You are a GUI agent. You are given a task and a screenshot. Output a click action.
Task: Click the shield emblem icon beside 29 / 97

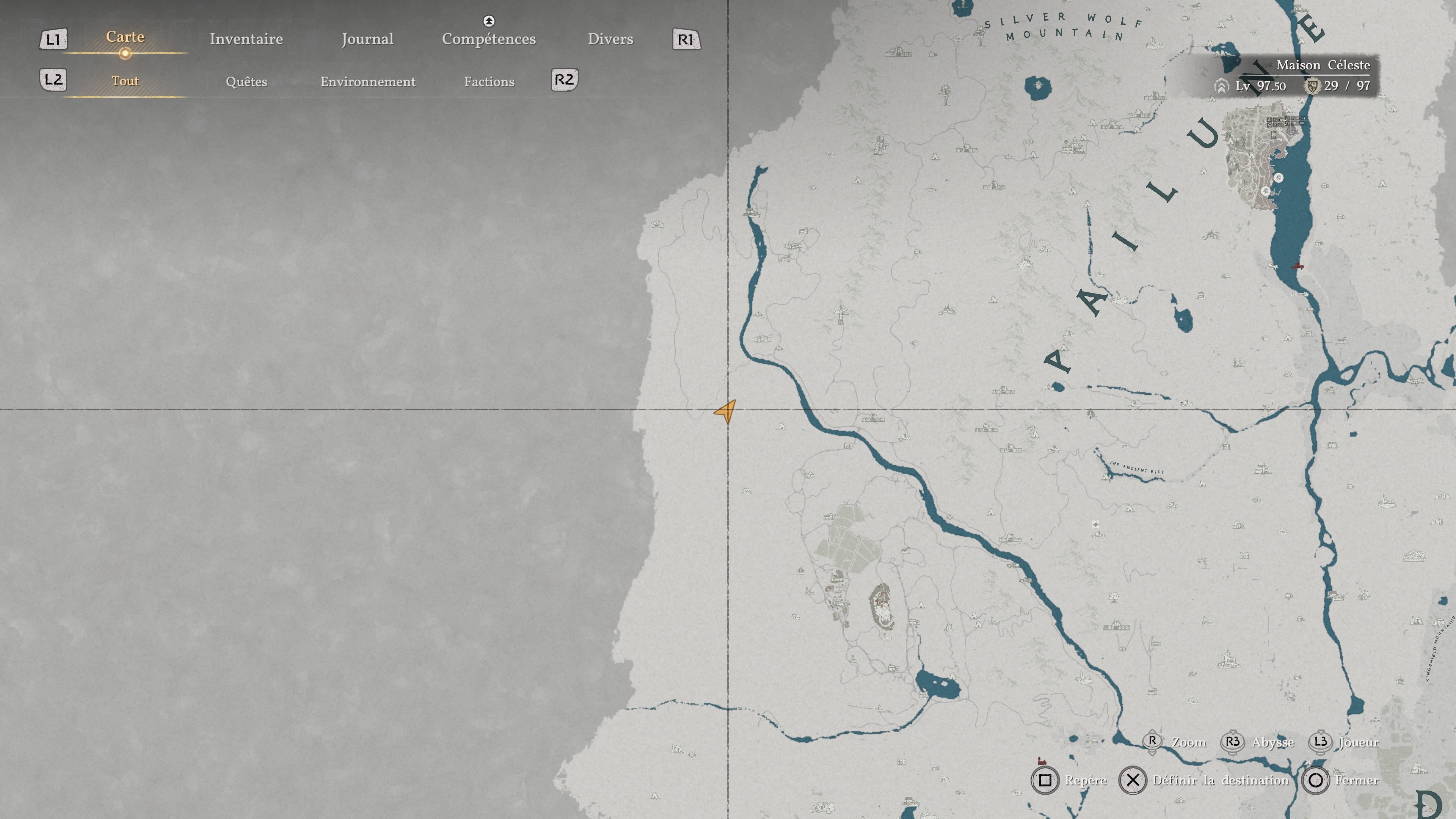click(x=1312, y=86)
